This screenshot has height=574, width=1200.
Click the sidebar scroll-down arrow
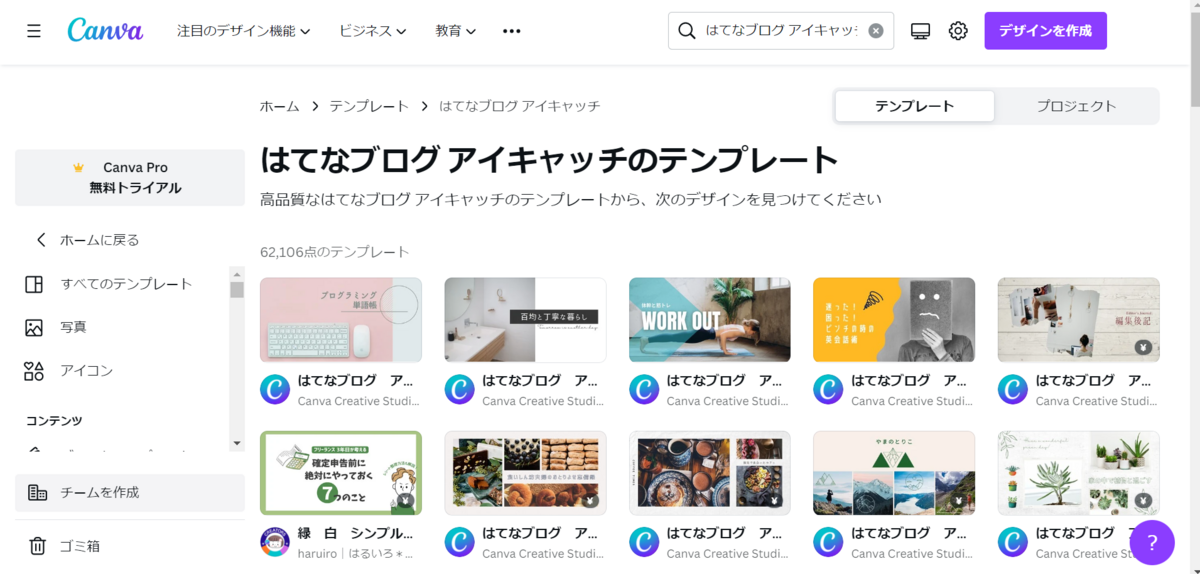point(237,442)
